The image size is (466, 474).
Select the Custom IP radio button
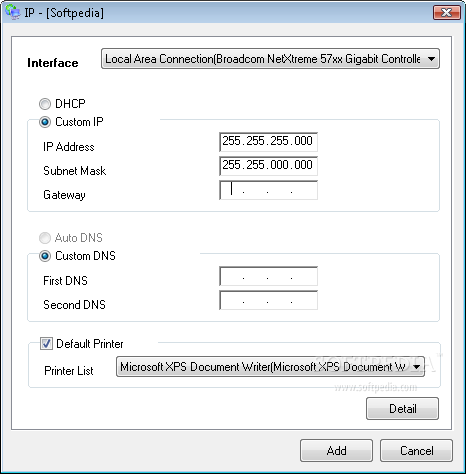tap(45, 122)
